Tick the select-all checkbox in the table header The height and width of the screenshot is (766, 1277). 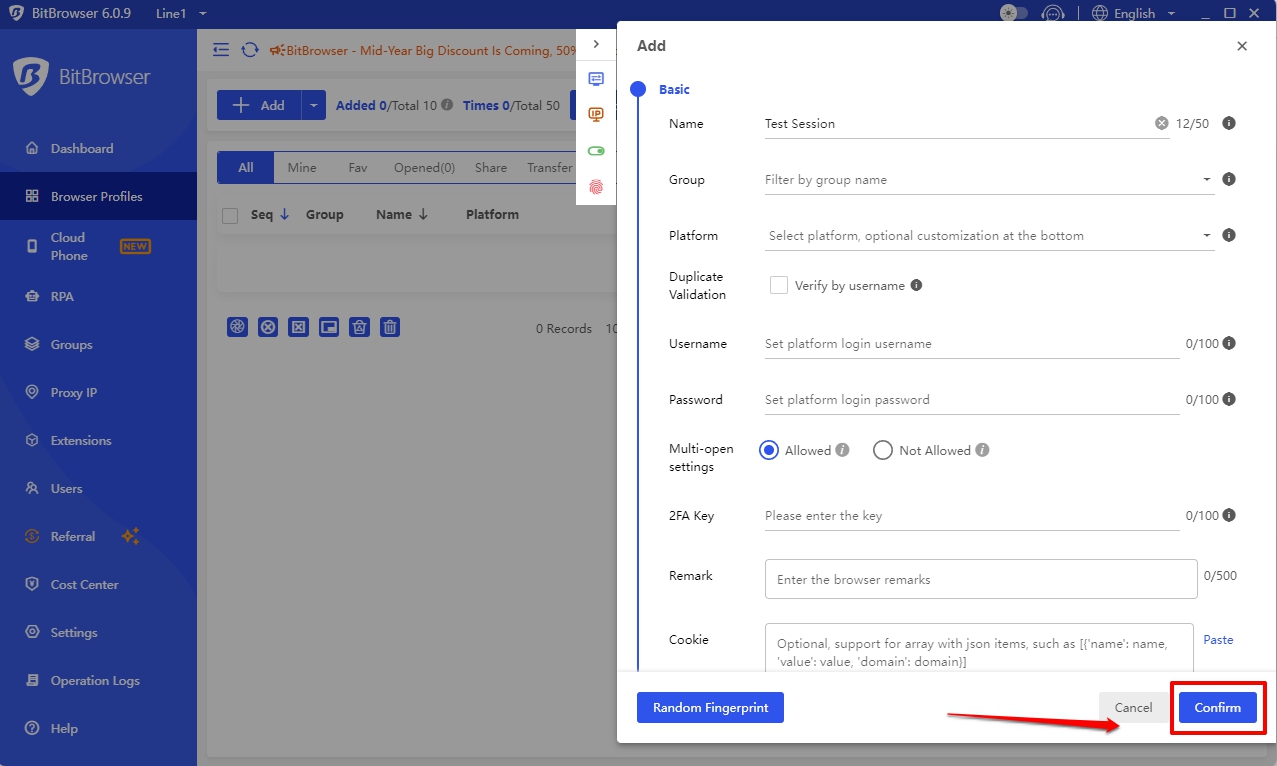click(230, 215)
